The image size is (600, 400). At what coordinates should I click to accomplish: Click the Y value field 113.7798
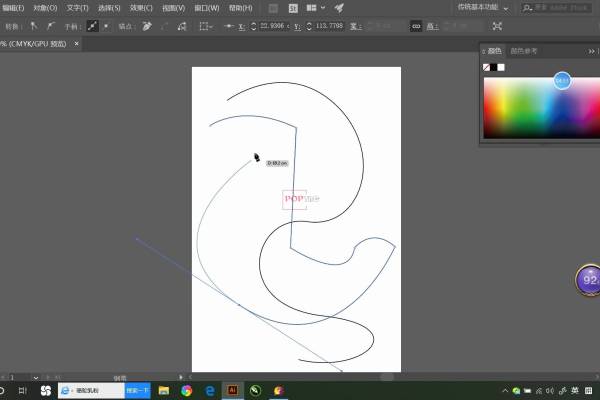[329, 26]
